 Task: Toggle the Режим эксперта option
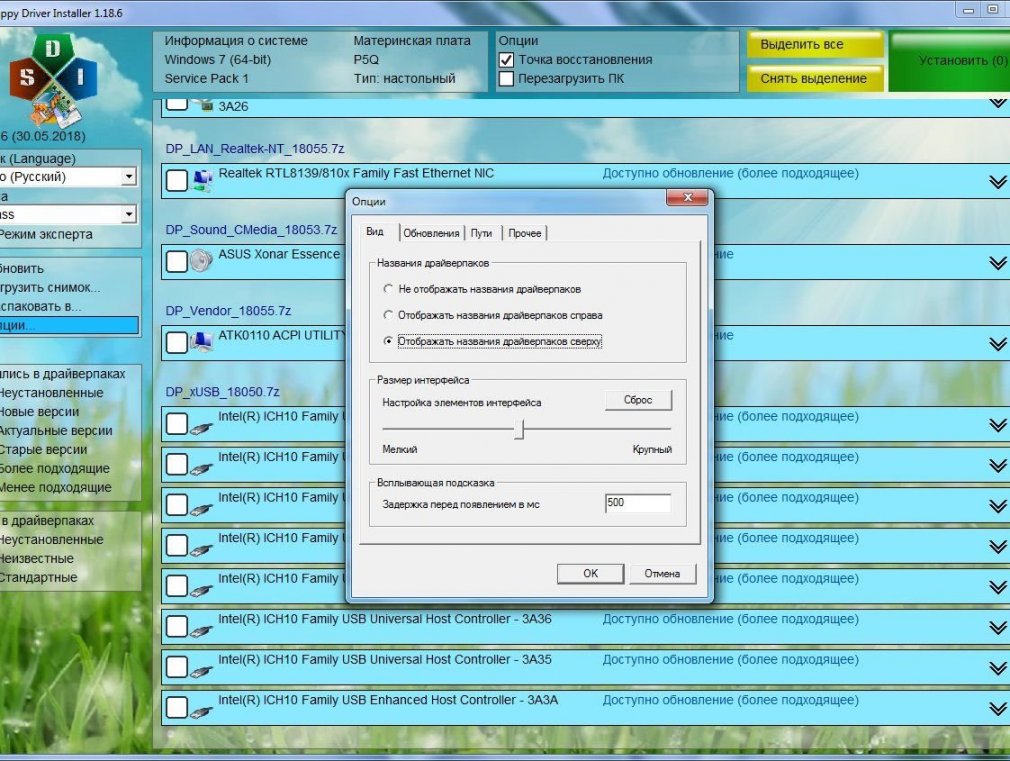(46, 234)
